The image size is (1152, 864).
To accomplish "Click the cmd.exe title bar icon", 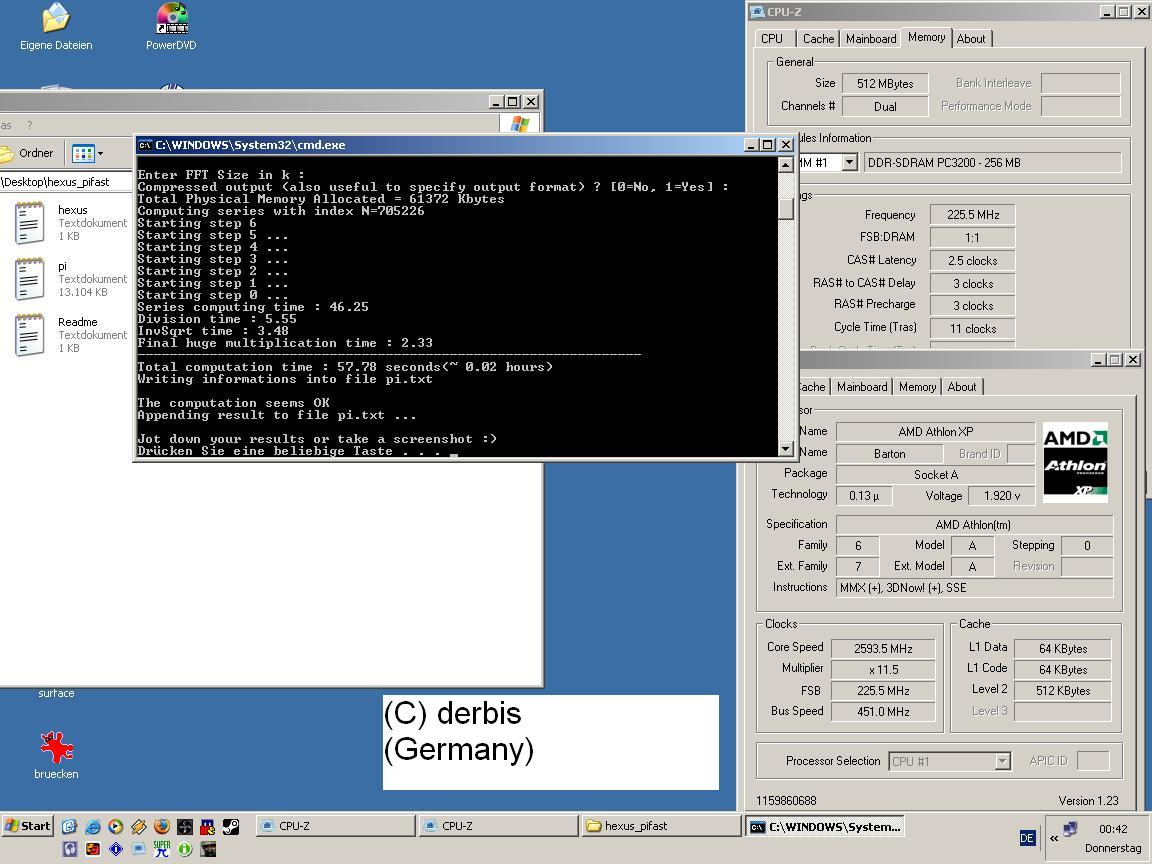I will point(145,145).
